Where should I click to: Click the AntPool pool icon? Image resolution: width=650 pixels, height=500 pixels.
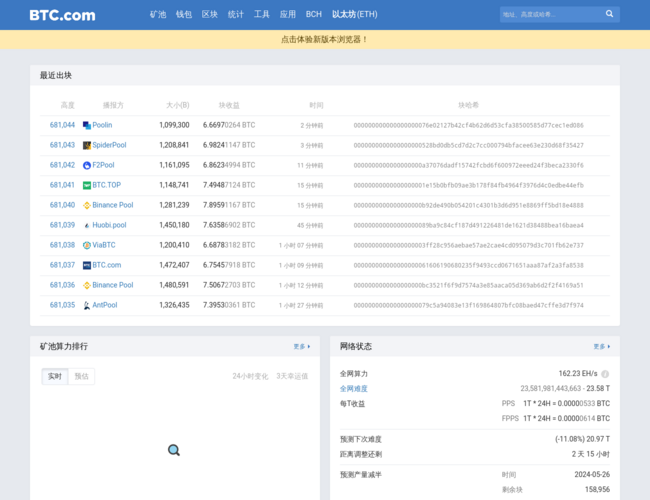(x=87, y=305)
